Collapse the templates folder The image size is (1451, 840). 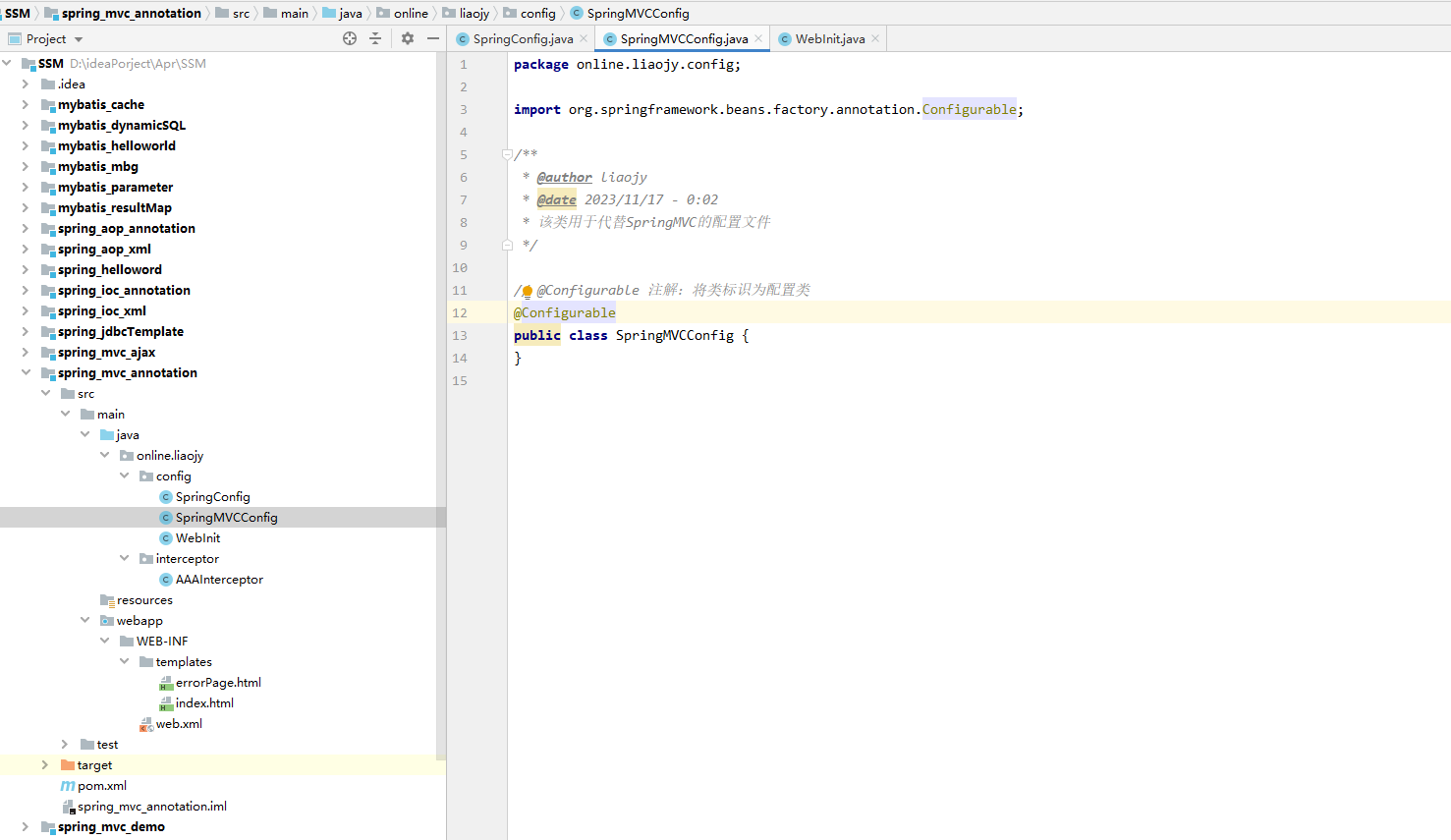tap(124, 661)
